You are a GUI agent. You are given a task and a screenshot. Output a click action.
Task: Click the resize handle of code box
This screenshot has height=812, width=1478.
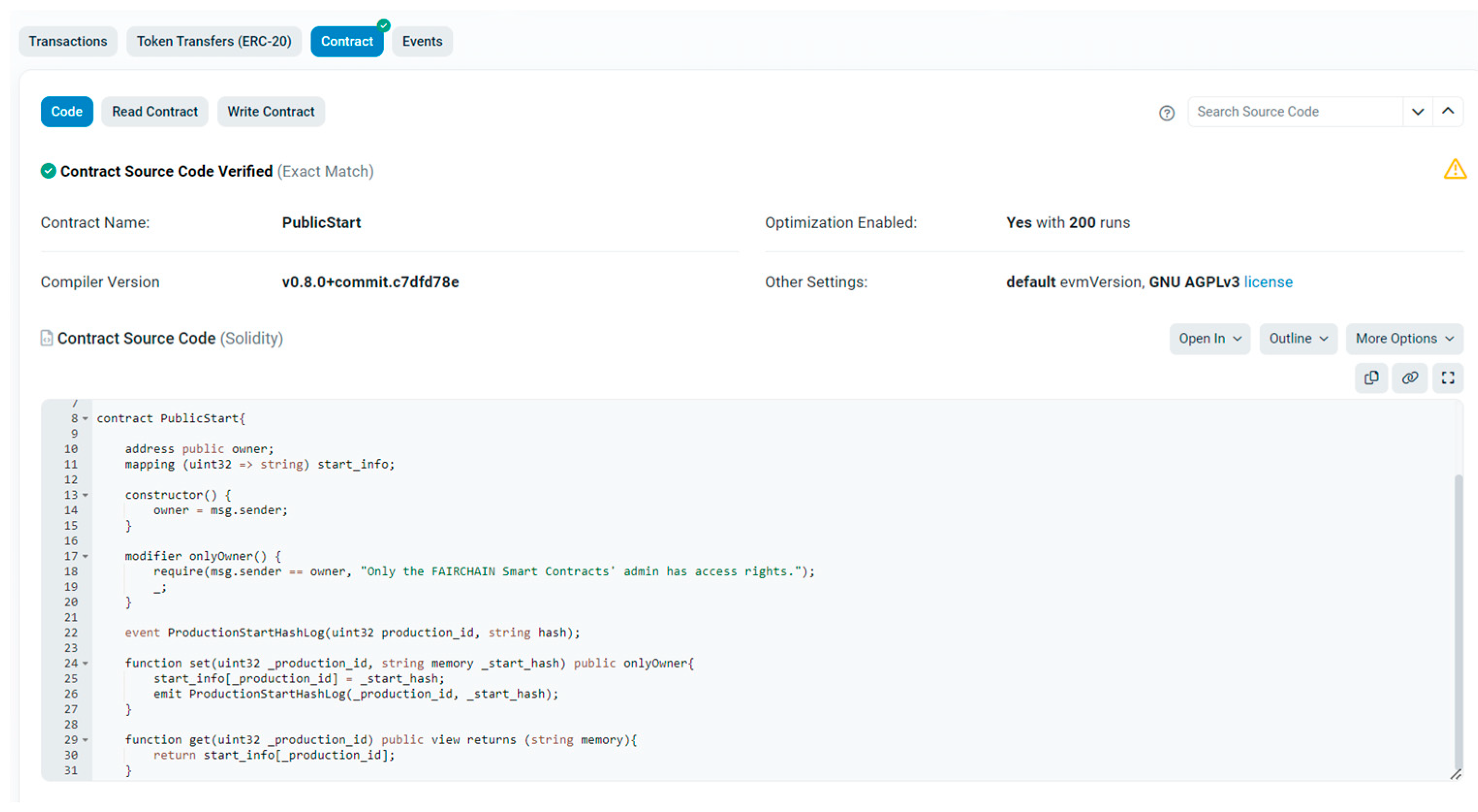point(1456,775)
